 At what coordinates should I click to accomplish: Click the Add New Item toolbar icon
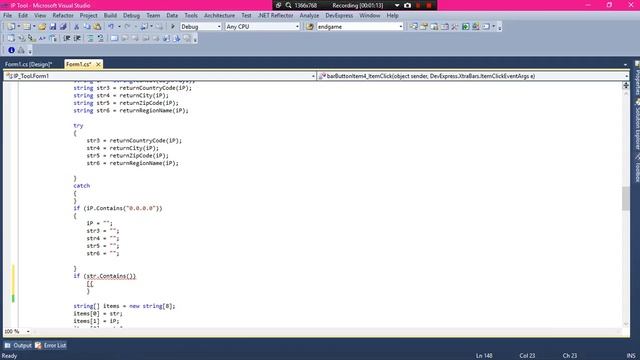coord(27,27)
